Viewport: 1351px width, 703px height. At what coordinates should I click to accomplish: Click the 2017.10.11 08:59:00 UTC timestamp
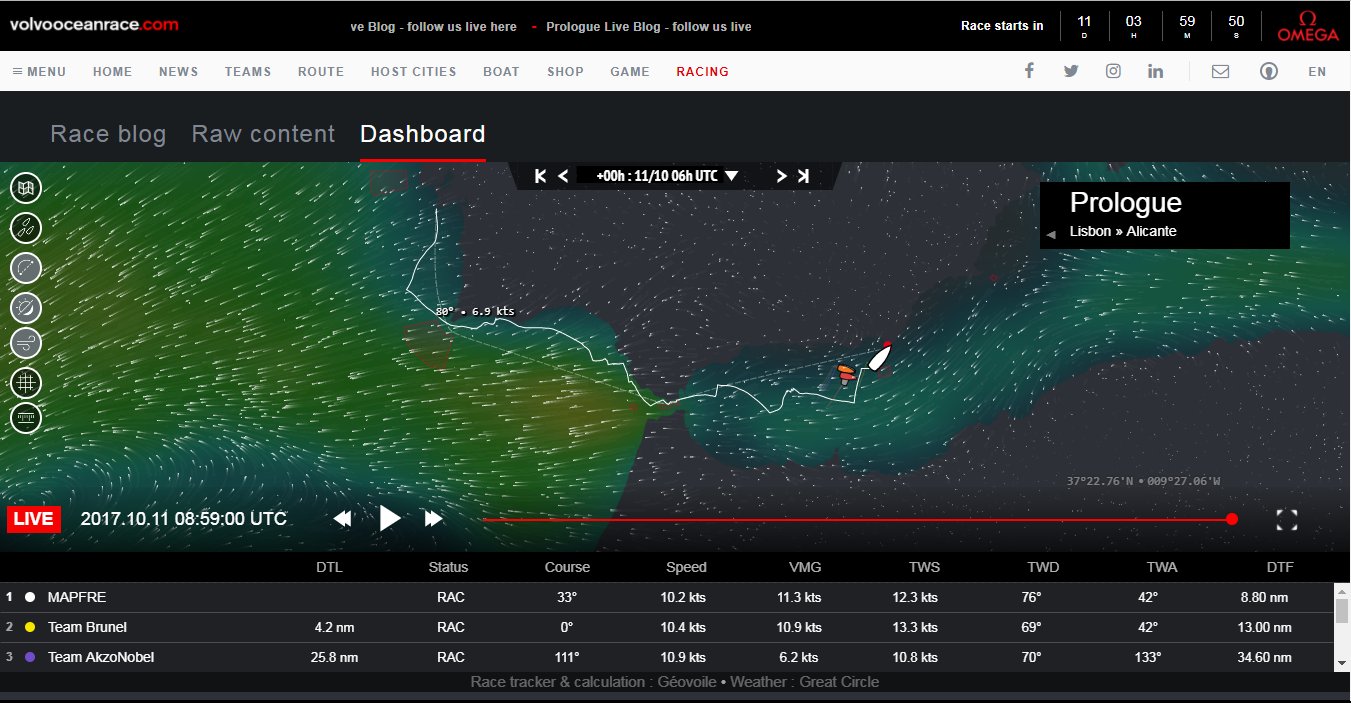click(x=183, y=519)
